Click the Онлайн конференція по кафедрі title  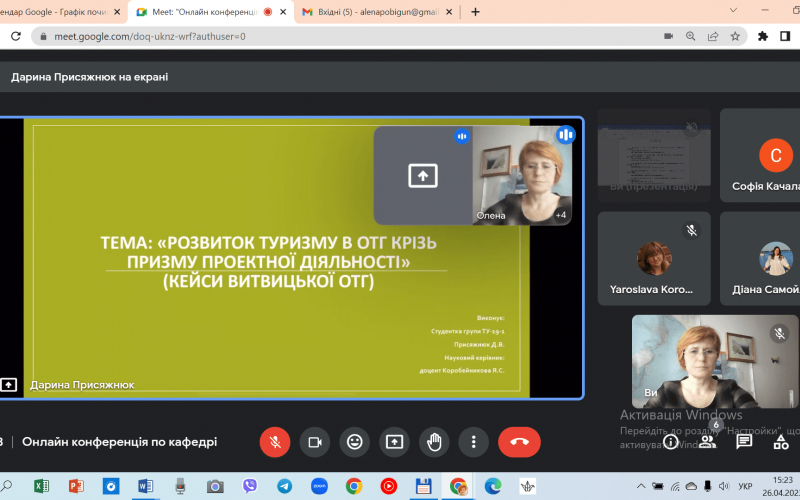119,442
